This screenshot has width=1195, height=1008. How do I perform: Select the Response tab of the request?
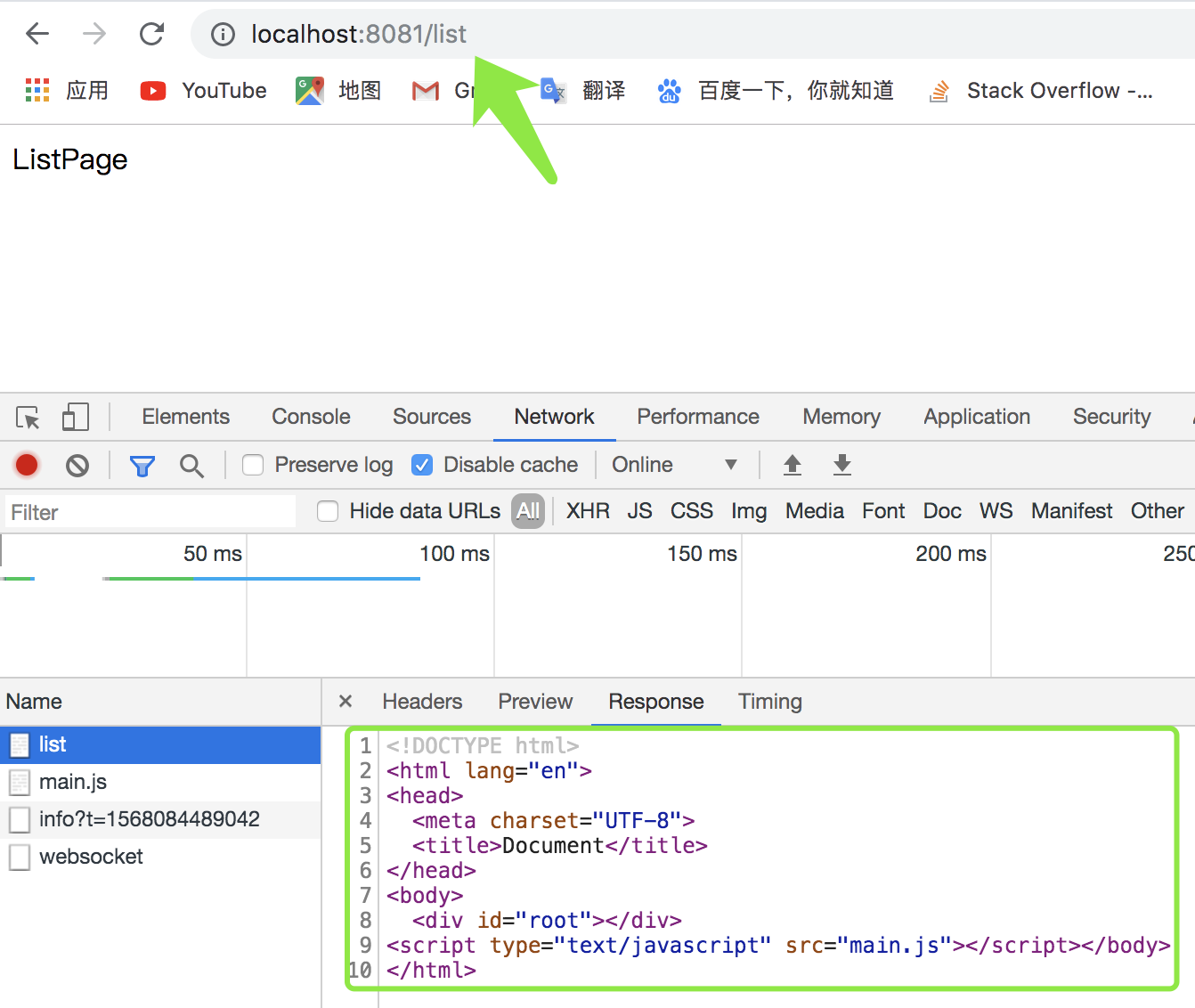(656, 702)
